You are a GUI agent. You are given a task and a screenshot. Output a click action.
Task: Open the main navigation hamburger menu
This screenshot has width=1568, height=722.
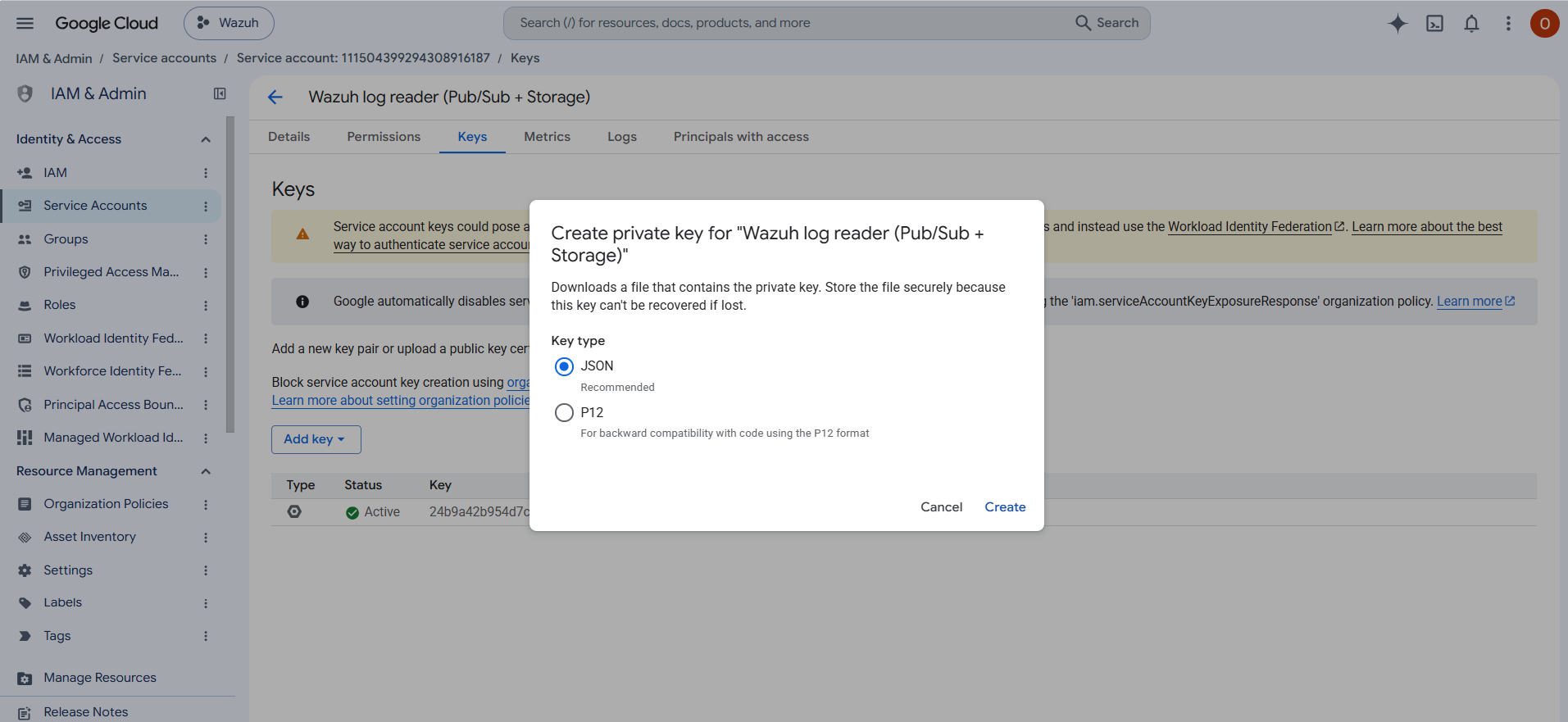pyautogui.click(x=25, y=23)
